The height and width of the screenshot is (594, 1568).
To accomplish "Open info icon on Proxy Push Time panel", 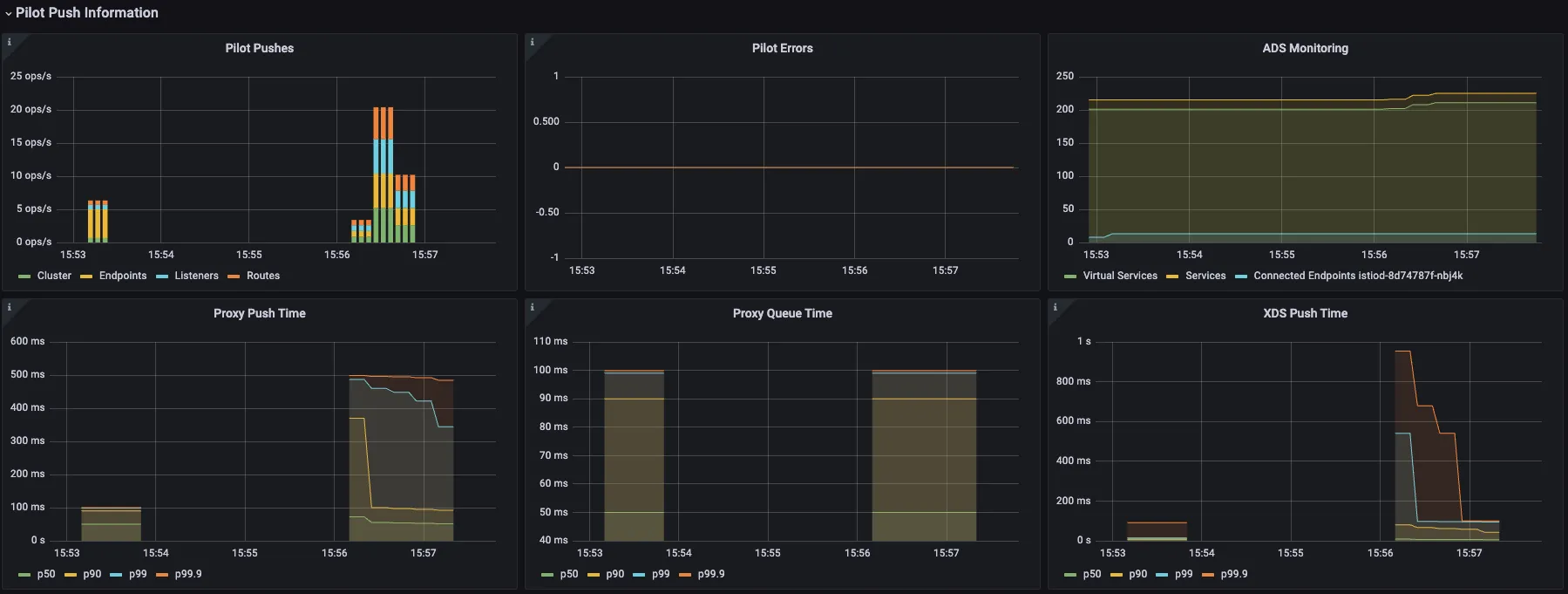I will pyautogui.click(x=10, y=307).
